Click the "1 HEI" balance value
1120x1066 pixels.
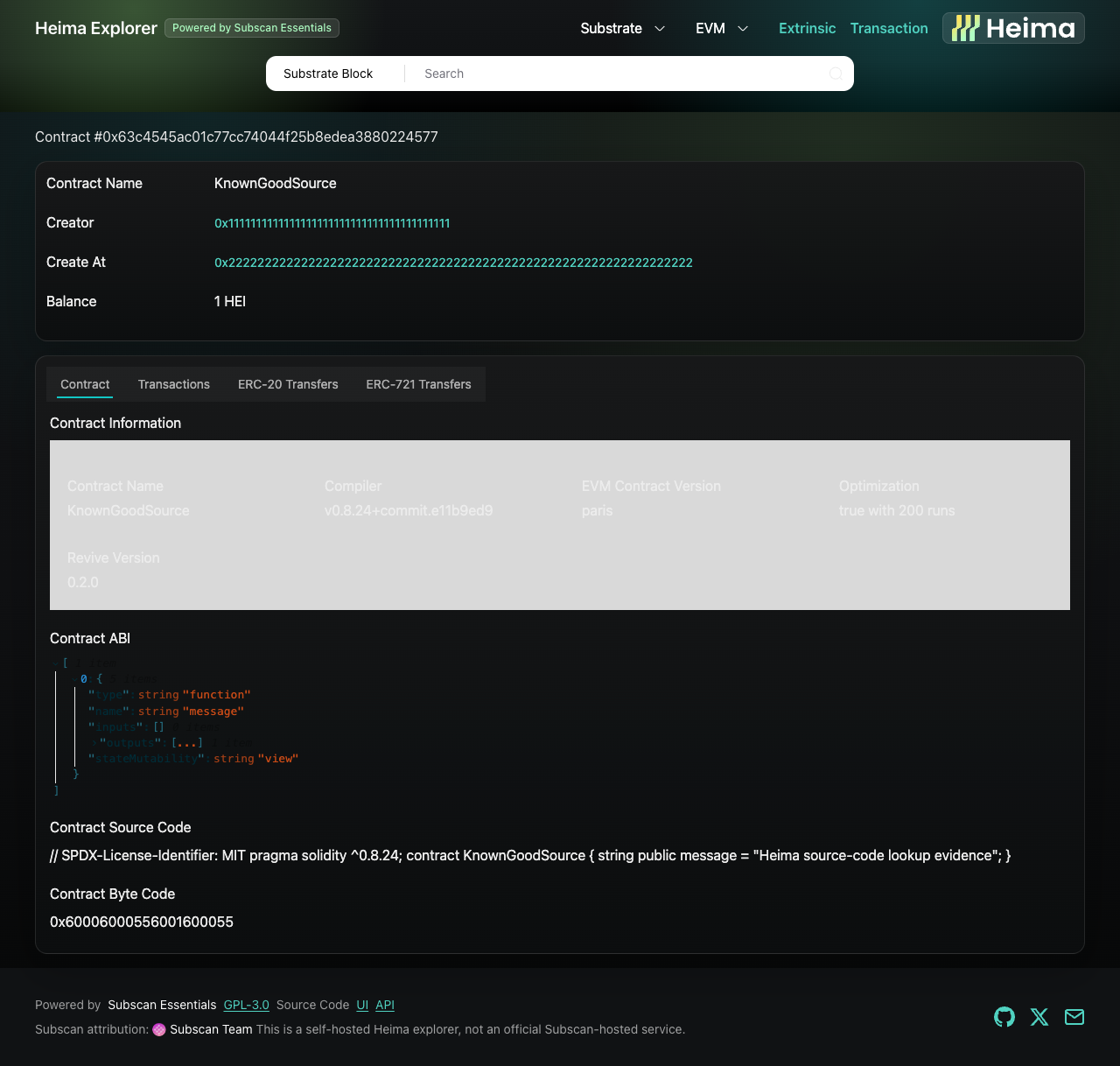click(x=230, y=301)
